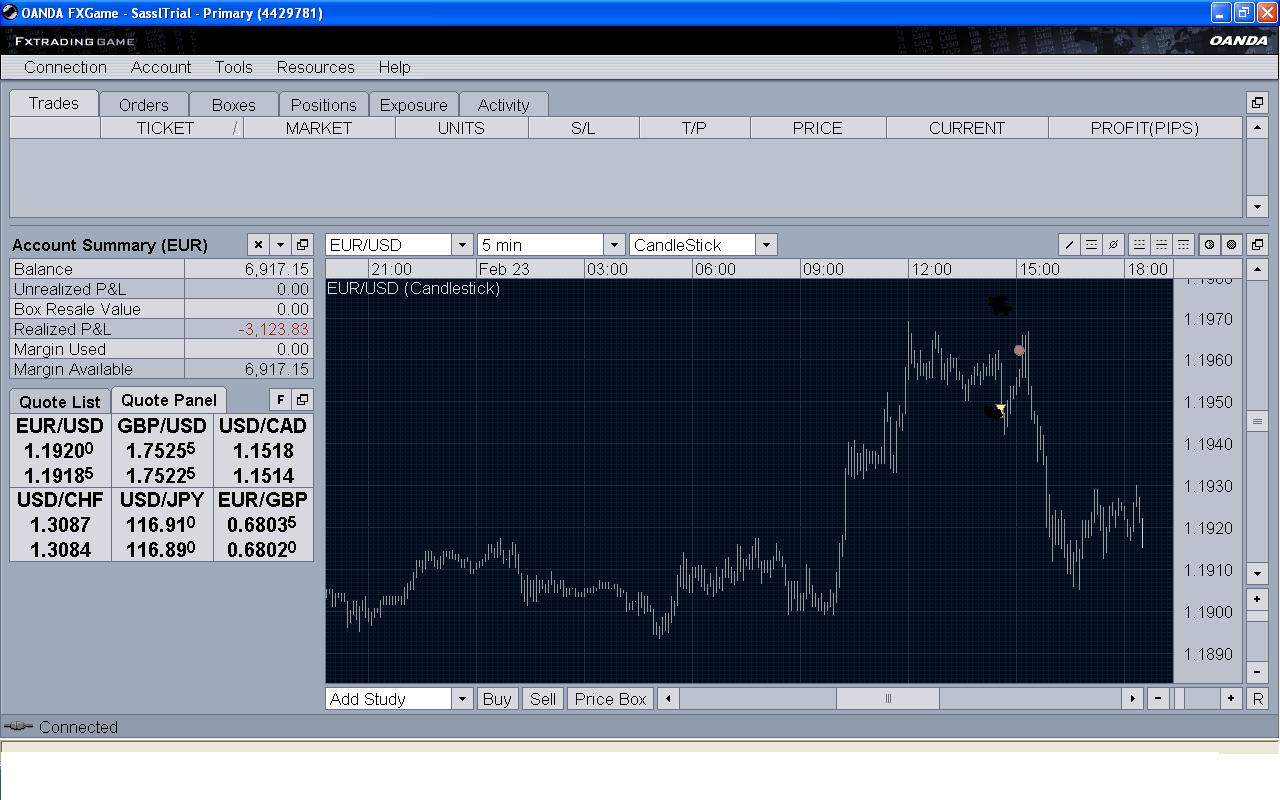Sort trades by the TICKET column header
The width and height of the screenshot is (1280, 800).
[171, 128]
